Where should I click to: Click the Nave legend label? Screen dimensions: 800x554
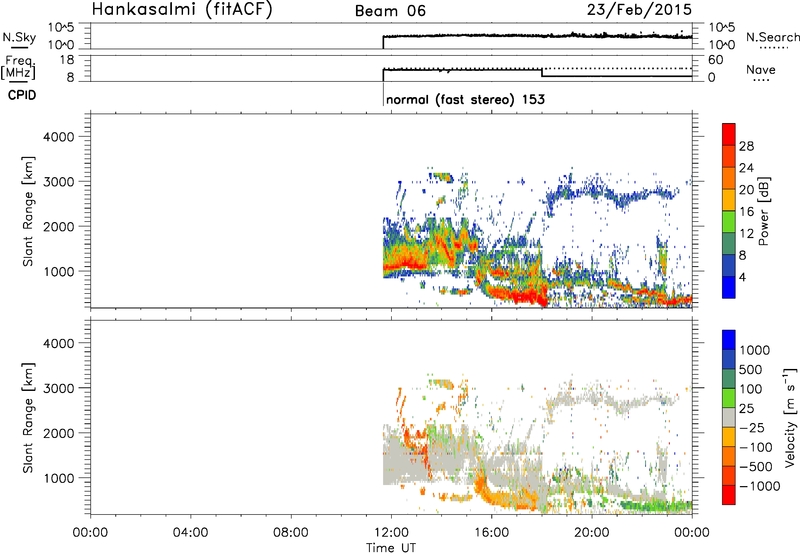pyautogui.click(x=761, y=70)
